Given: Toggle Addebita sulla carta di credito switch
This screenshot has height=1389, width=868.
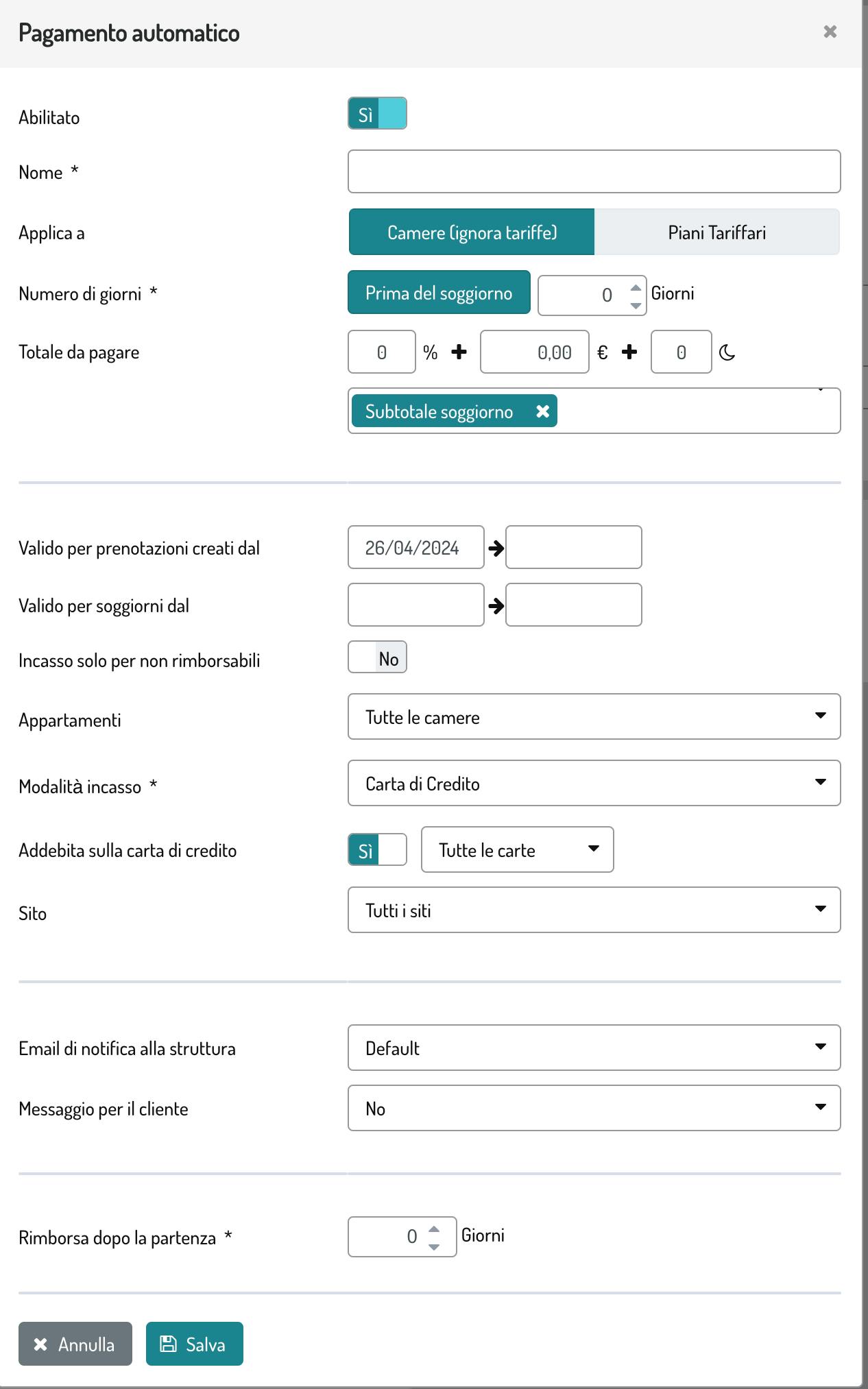Looking at the screenshot, I should pyautogui.click(x=377, y=850).
